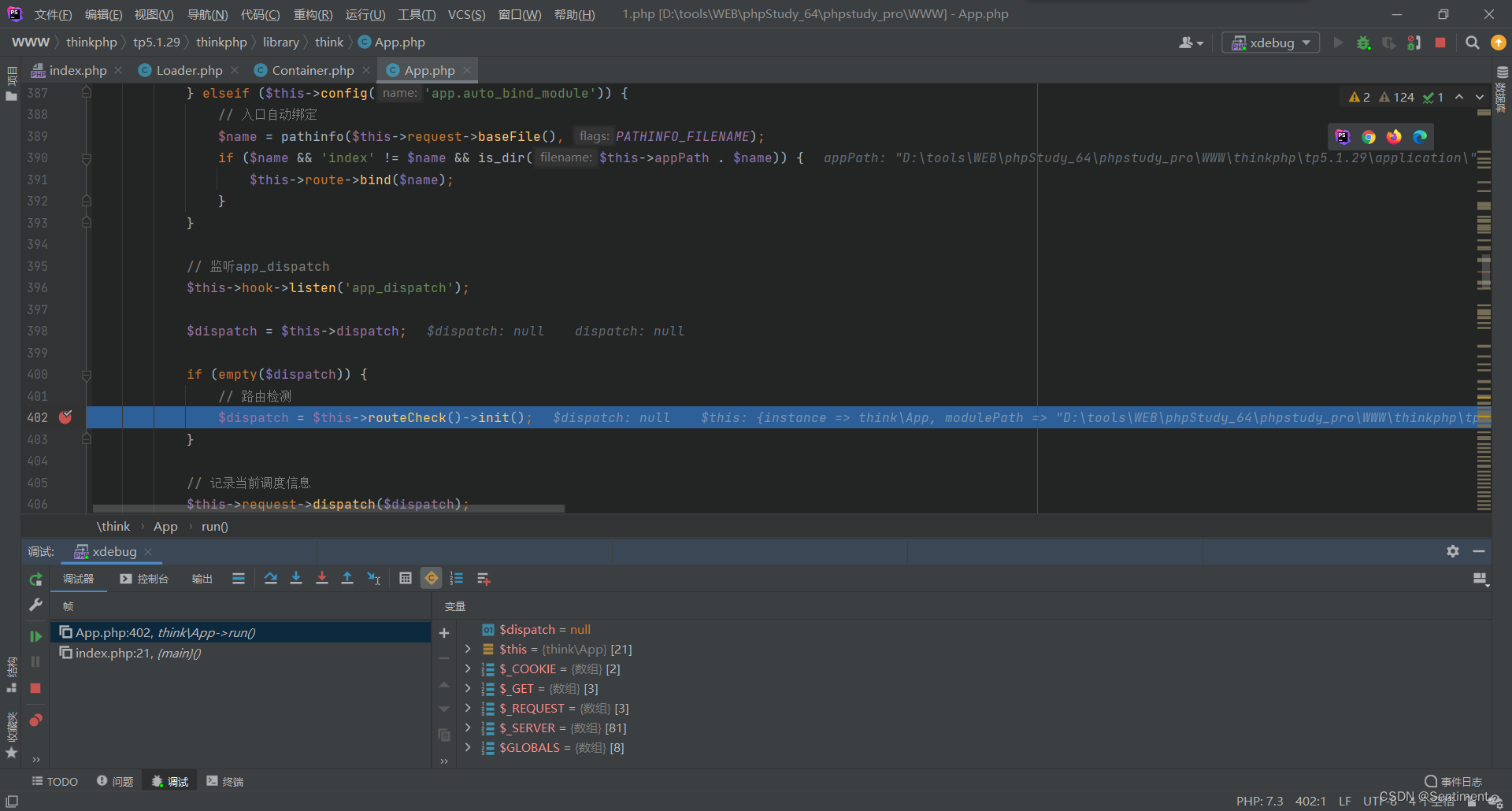The height and width of the screenshot is (811, 1512).
Task: Open the 运行(U) menu
Action: pos(365,14)
